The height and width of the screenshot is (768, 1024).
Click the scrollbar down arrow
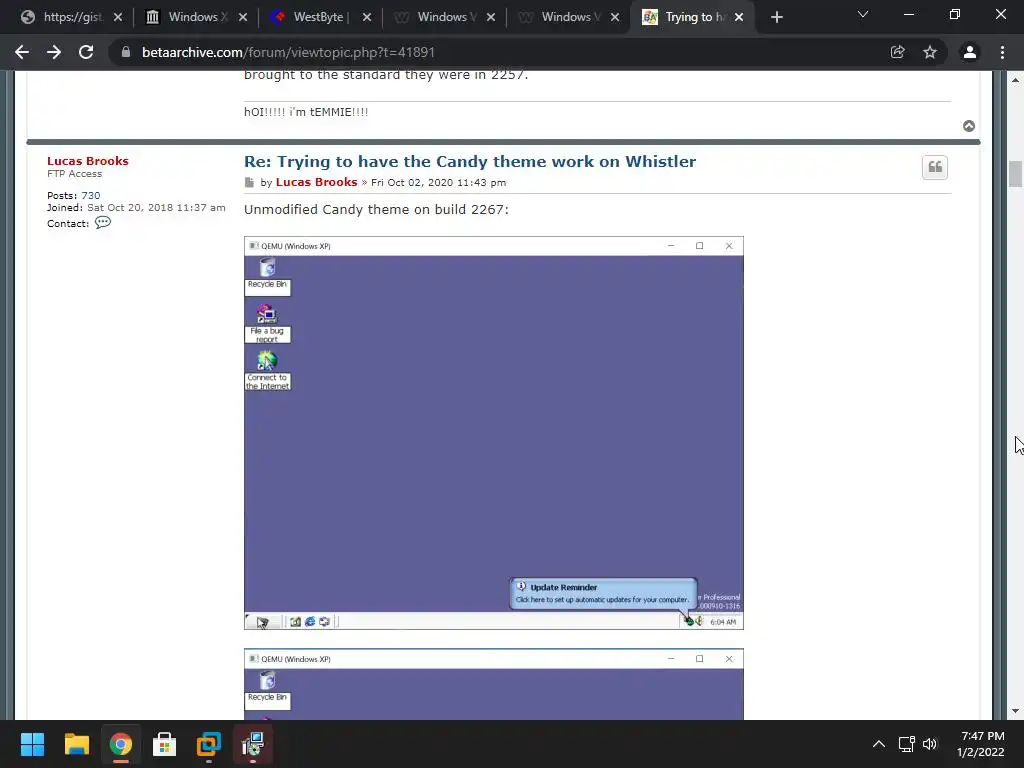coord(1015,711)
